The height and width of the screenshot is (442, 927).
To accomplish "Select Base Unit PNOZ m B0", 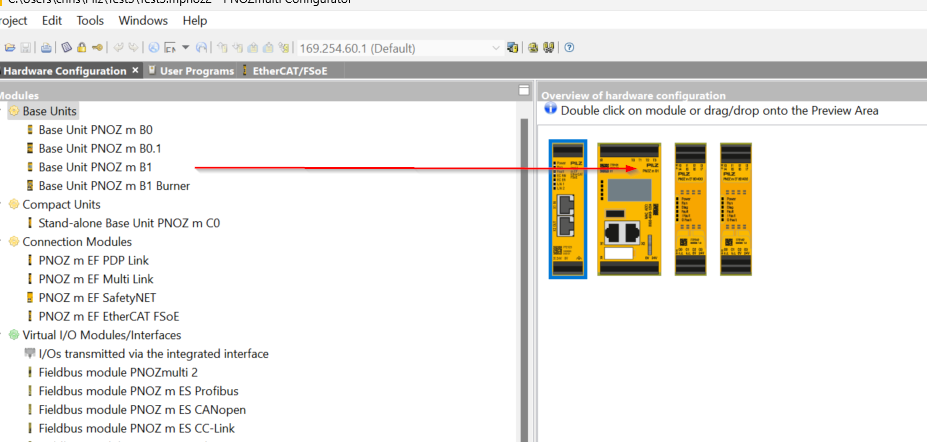I will point(96,129).
